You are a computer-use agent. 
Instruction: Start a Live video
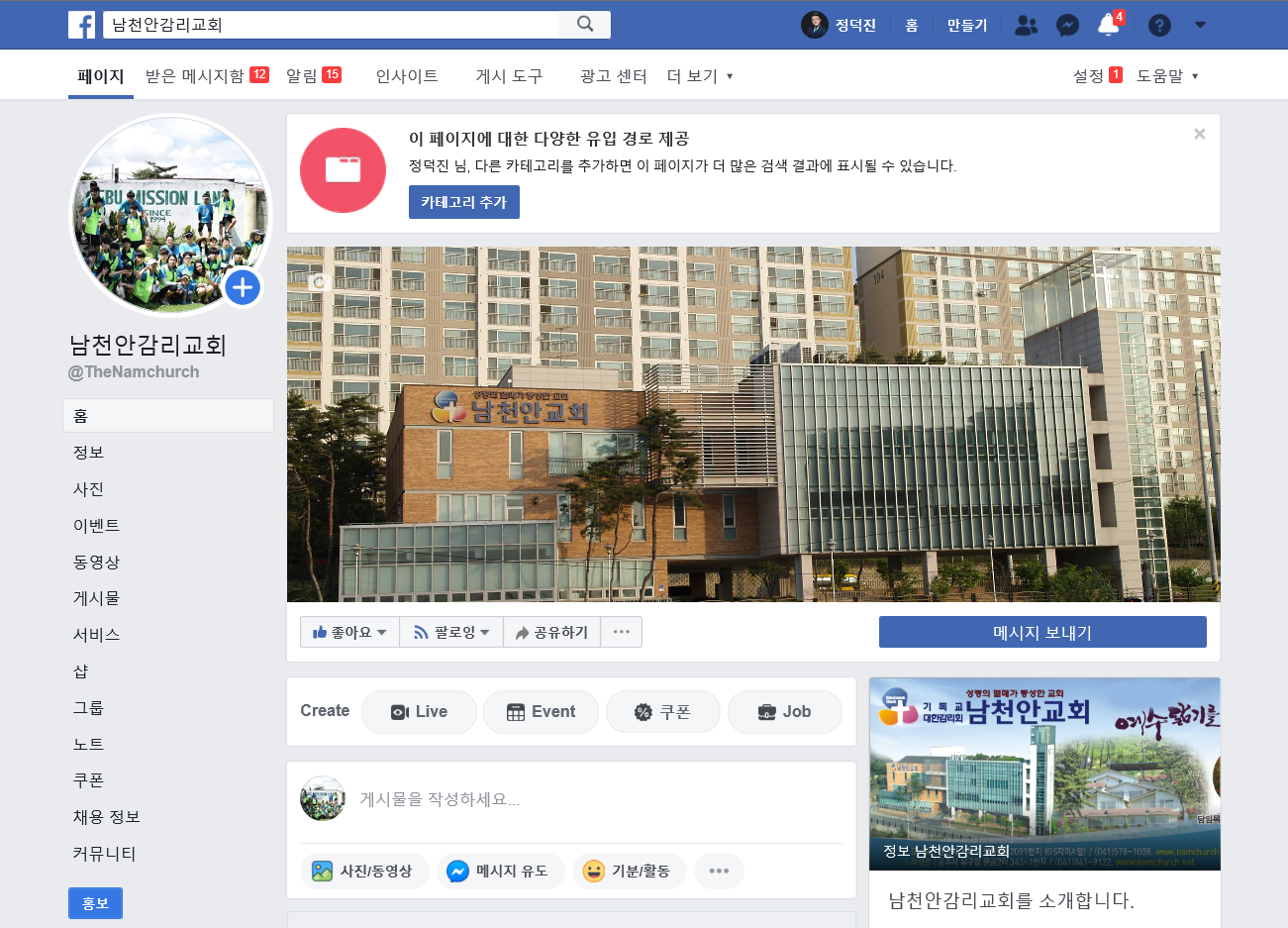click(419, 712)
